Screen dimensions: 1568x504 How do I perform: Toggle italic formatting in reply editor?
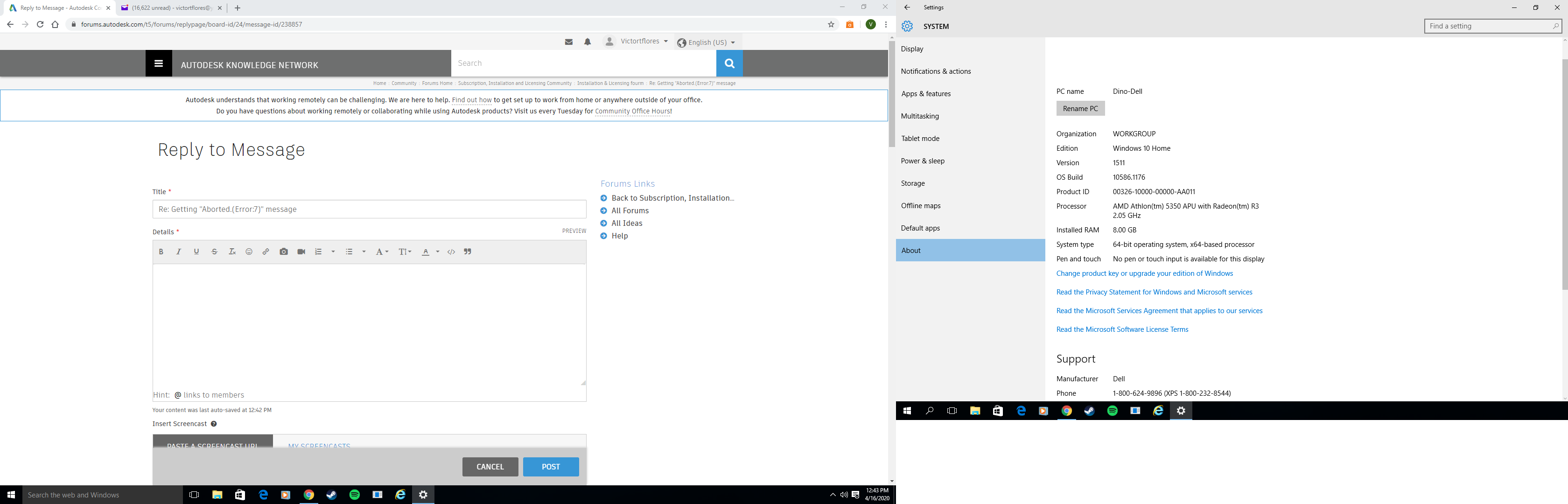178,252
